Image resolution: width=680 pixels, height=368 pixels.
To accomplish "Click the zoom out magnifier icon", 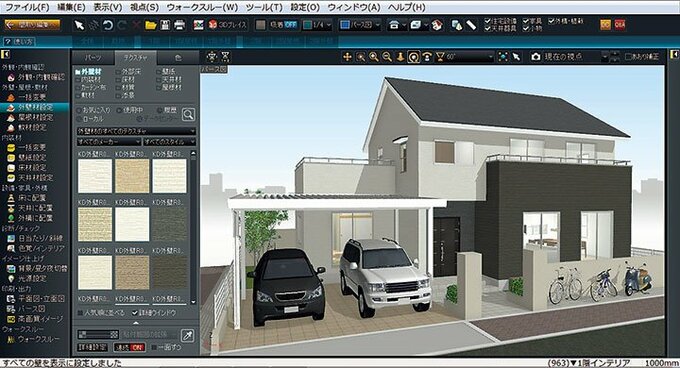I will point(387,57).
